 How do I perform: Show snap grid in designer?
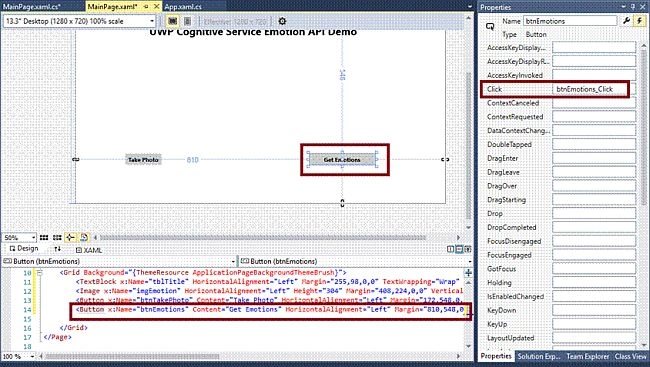44,238
